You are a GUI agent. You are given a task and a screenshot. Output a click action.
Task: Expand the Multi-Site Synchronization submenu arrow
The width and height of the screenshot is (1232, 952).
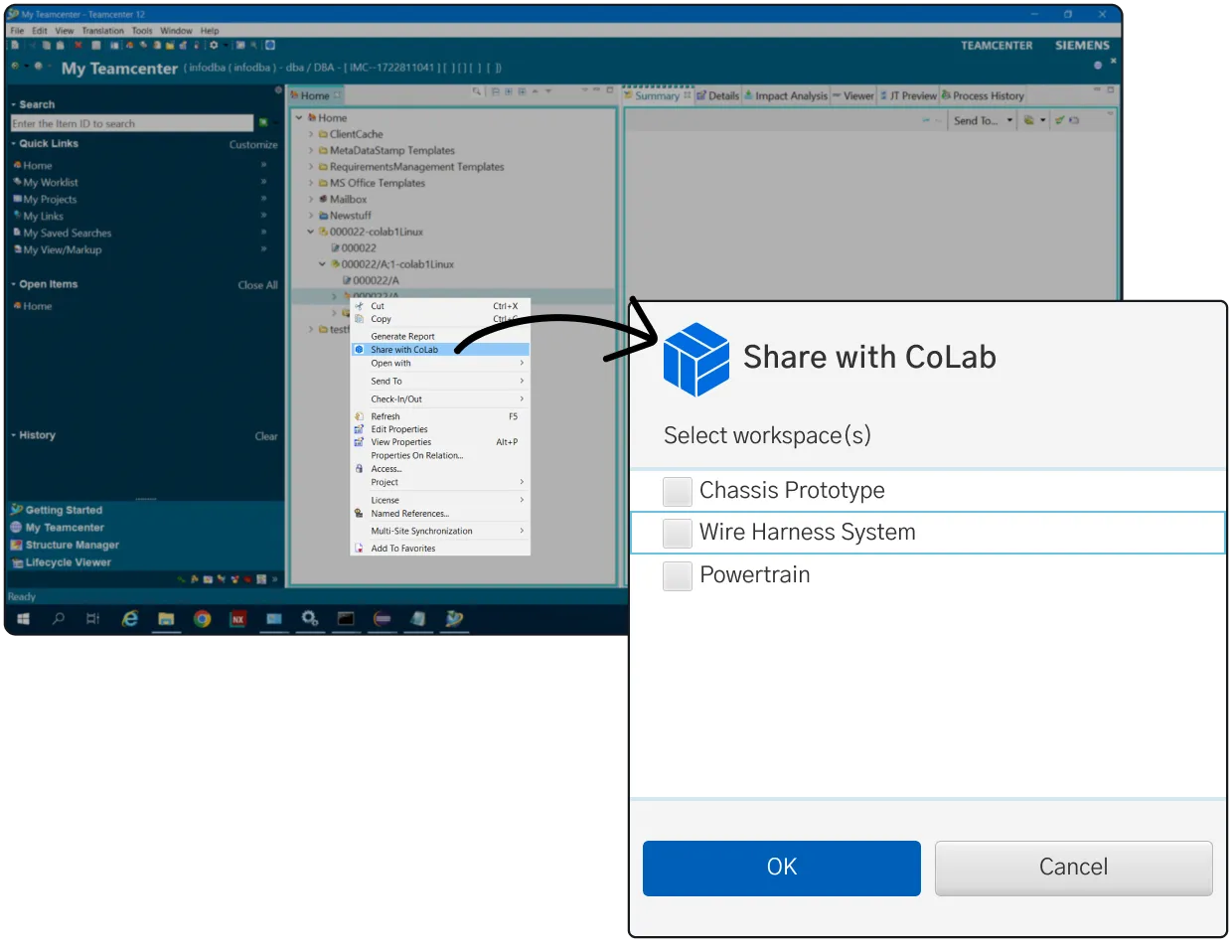point(522,531)
